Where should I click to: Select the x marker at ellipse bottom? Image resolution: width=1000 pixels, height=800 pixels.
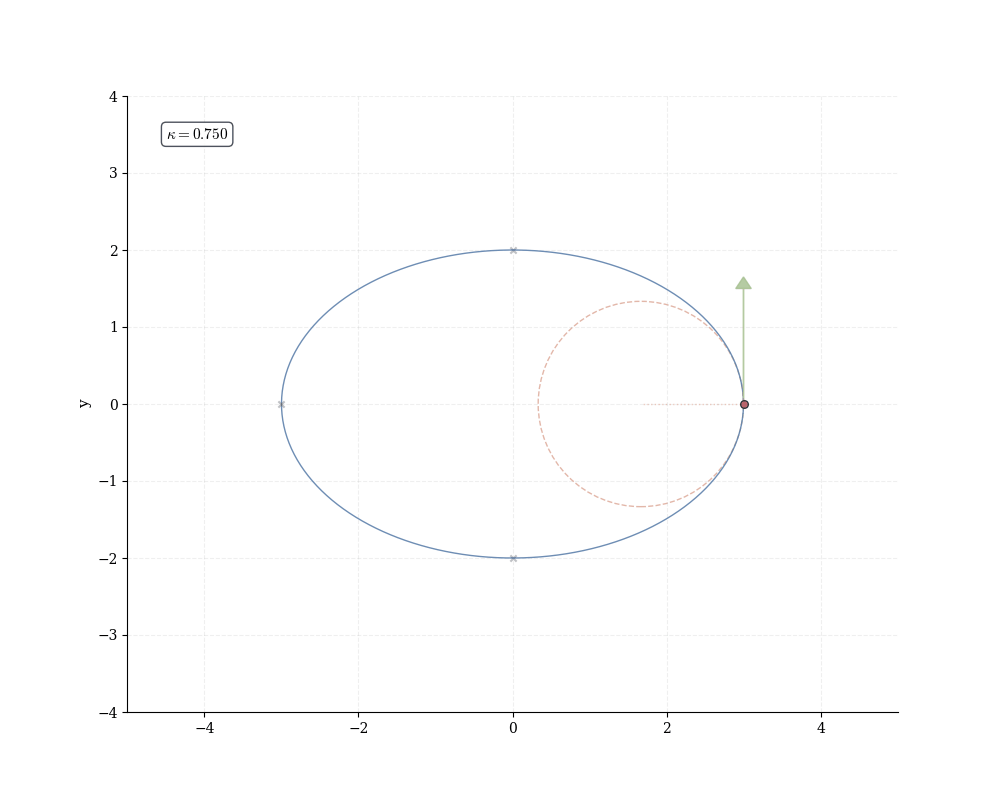point(513,558)
